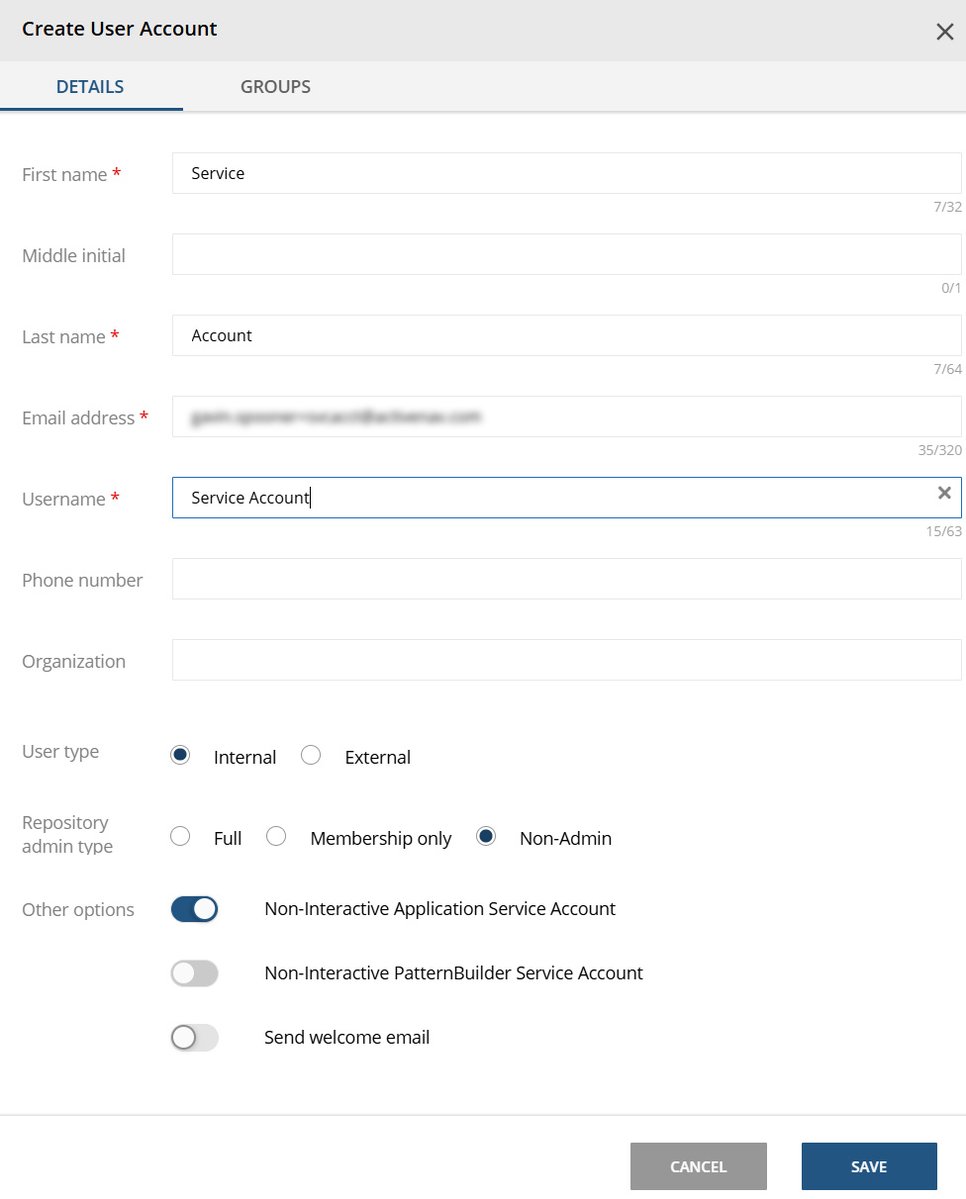
Task: Click the First name input field
Action: point(566,172)
